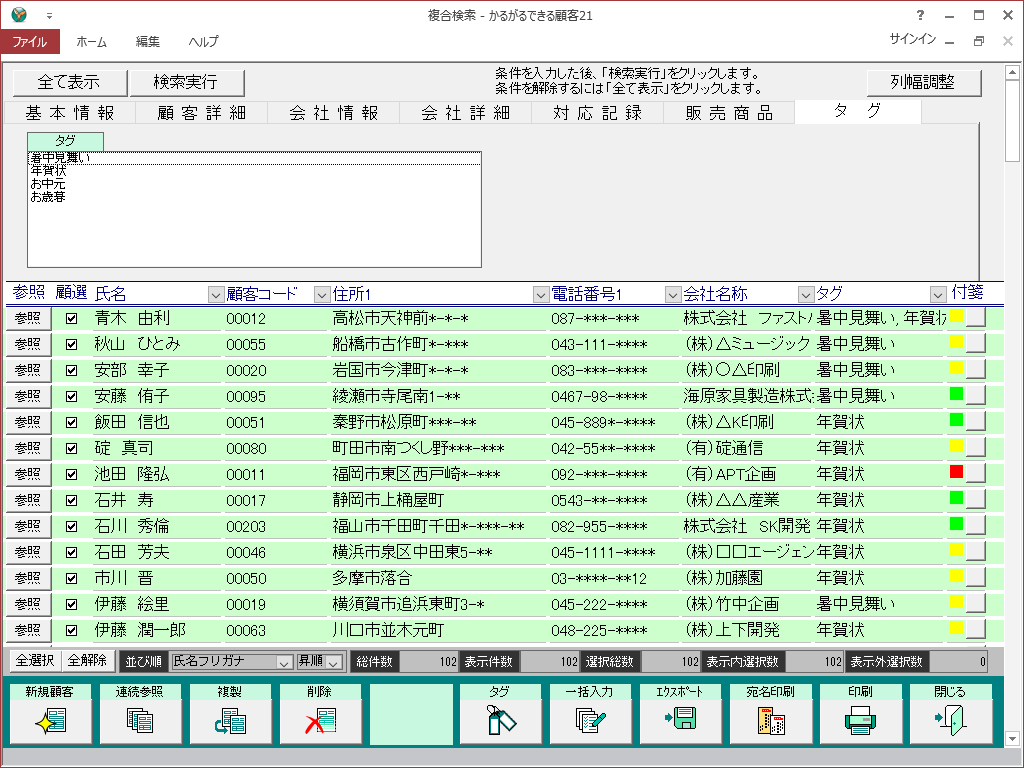Click the エクスポート export icon
Viewport: 1024px width, 768px height.
[x=680, y=719]
